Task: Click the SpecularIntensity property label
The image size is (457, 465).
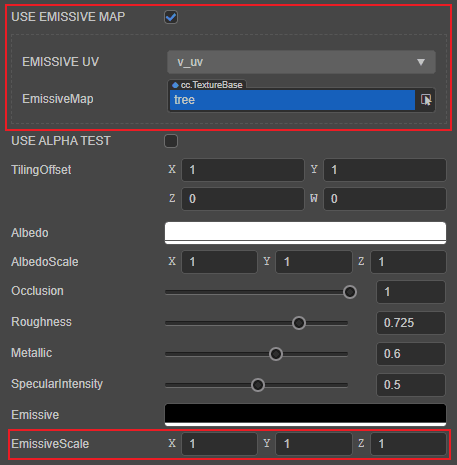Action: (57, 384)
